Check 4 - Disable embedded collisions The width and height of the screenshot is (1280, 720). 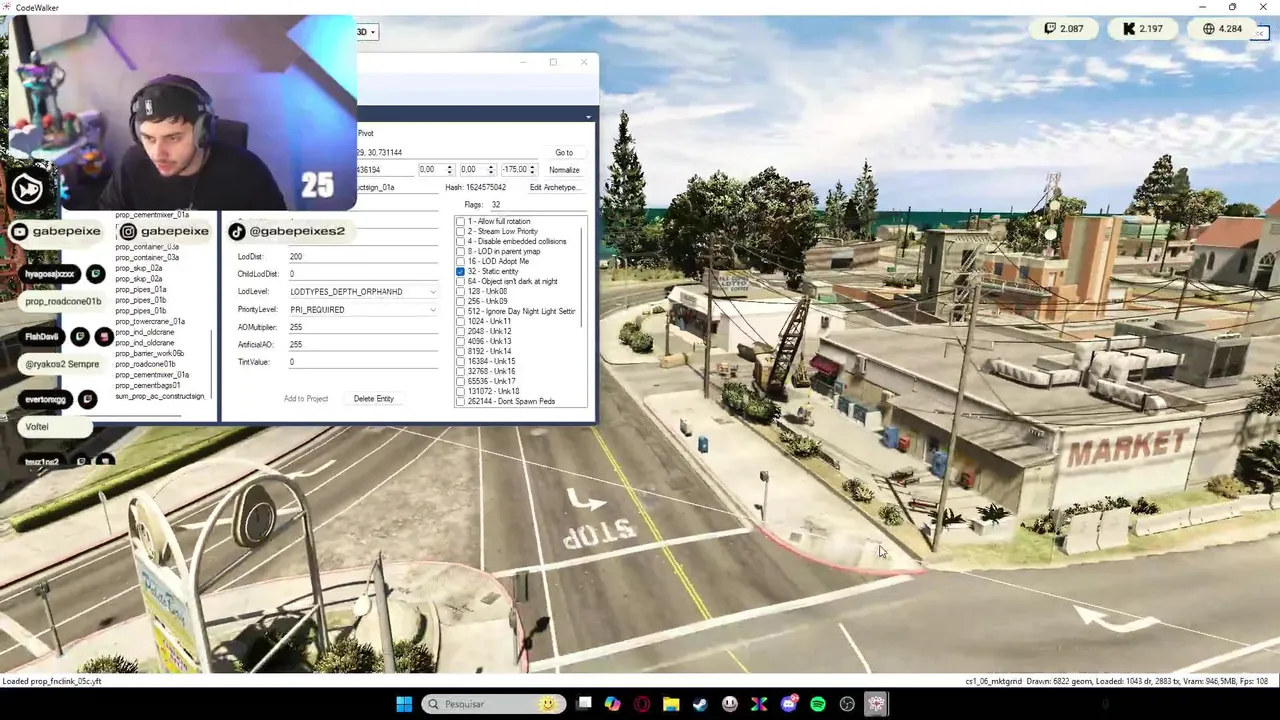point(461,241)
